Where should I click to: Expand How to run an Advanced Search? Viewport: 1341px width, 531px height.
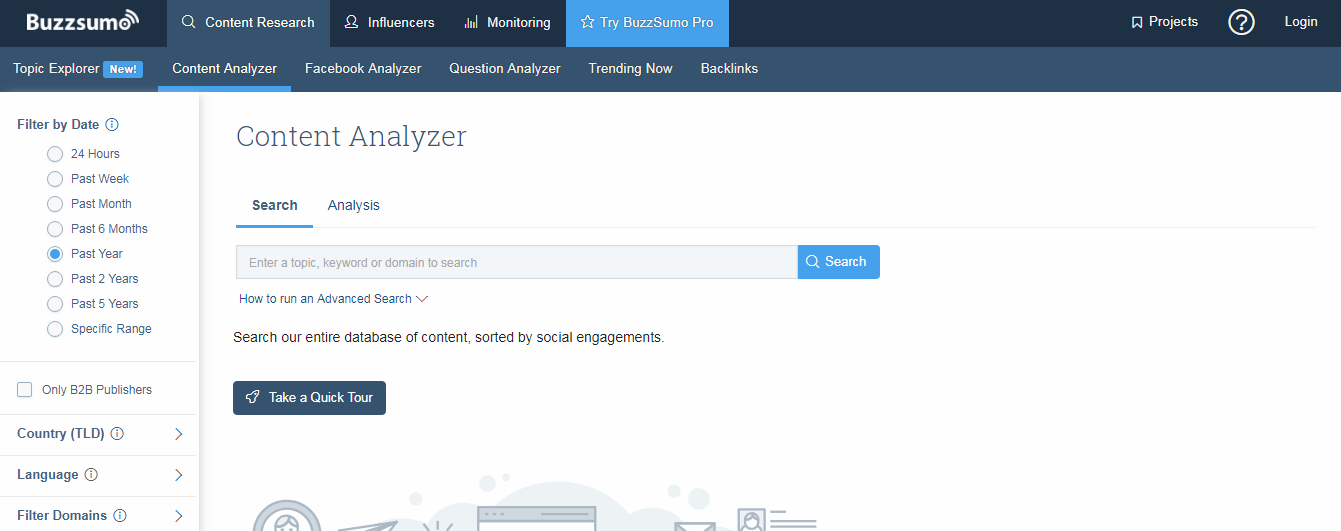point(334,299)
